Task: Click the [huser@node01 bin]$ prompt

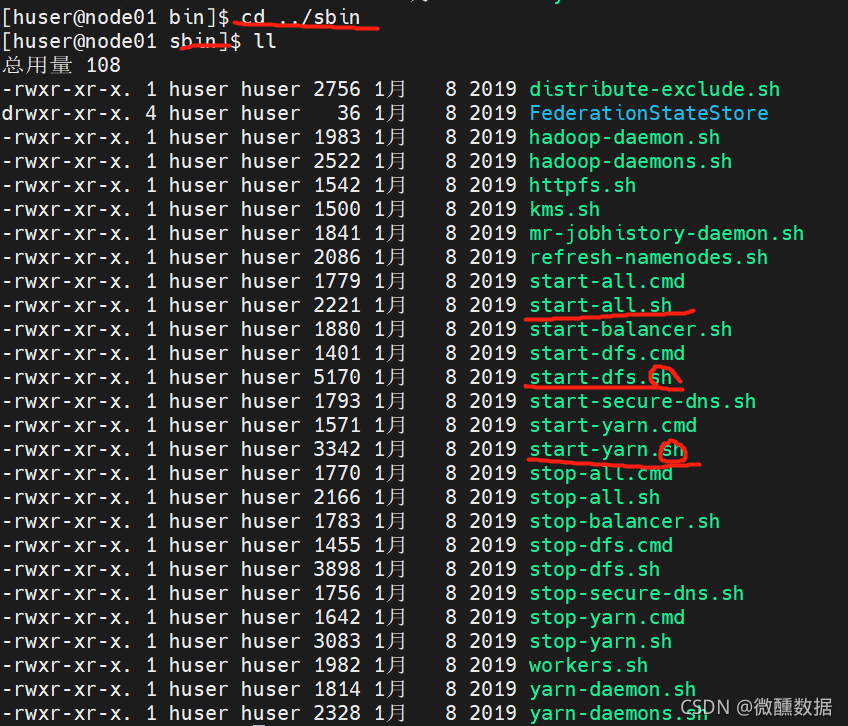Action: 116,17
